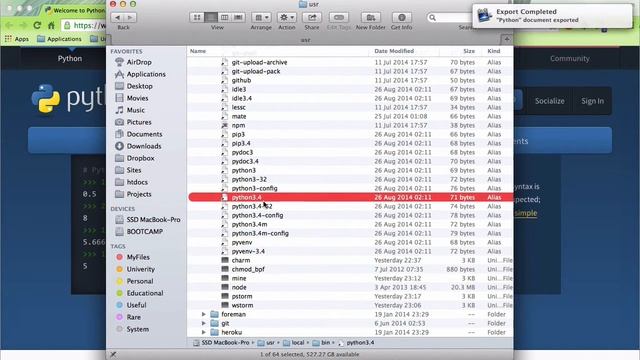Switch Finder to column view
This screenshot has height=360, width=640.
224,17
